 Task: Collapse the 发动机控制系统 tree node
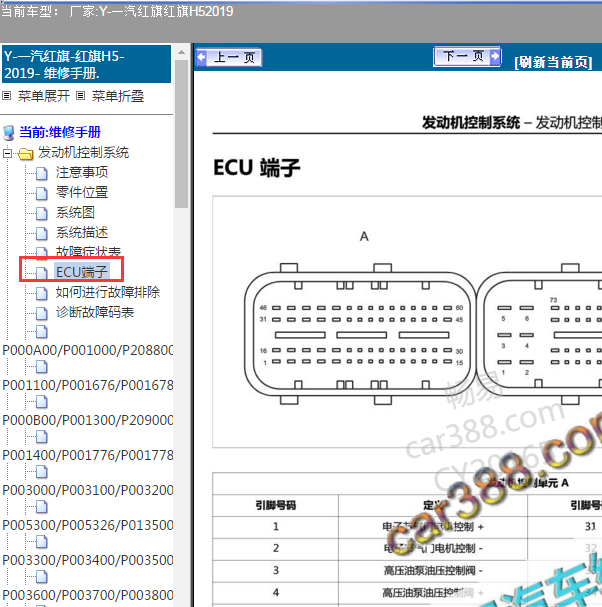point(7,153)
